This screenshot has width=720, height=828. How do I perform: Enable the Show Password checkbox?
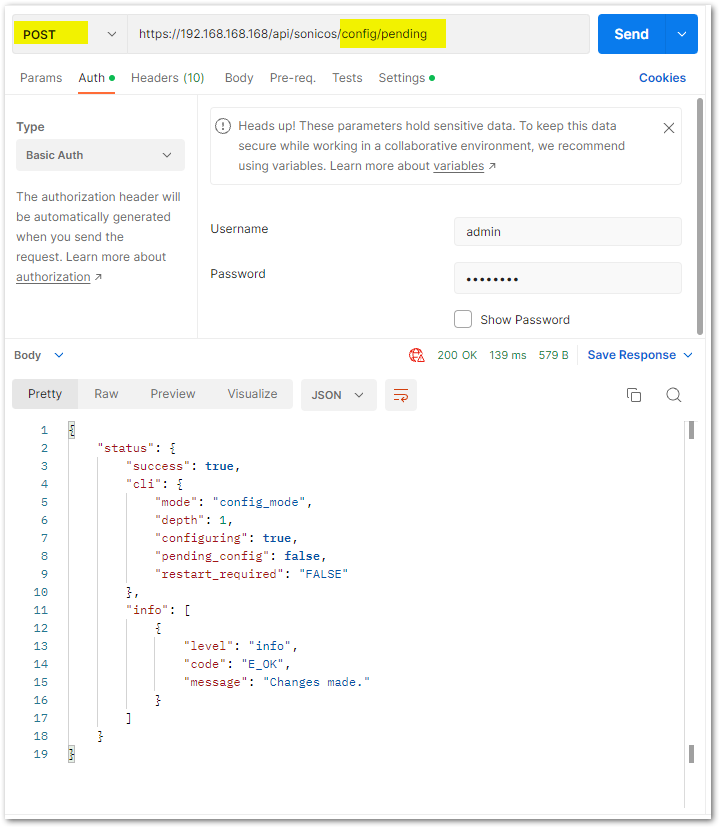(463, 319)
